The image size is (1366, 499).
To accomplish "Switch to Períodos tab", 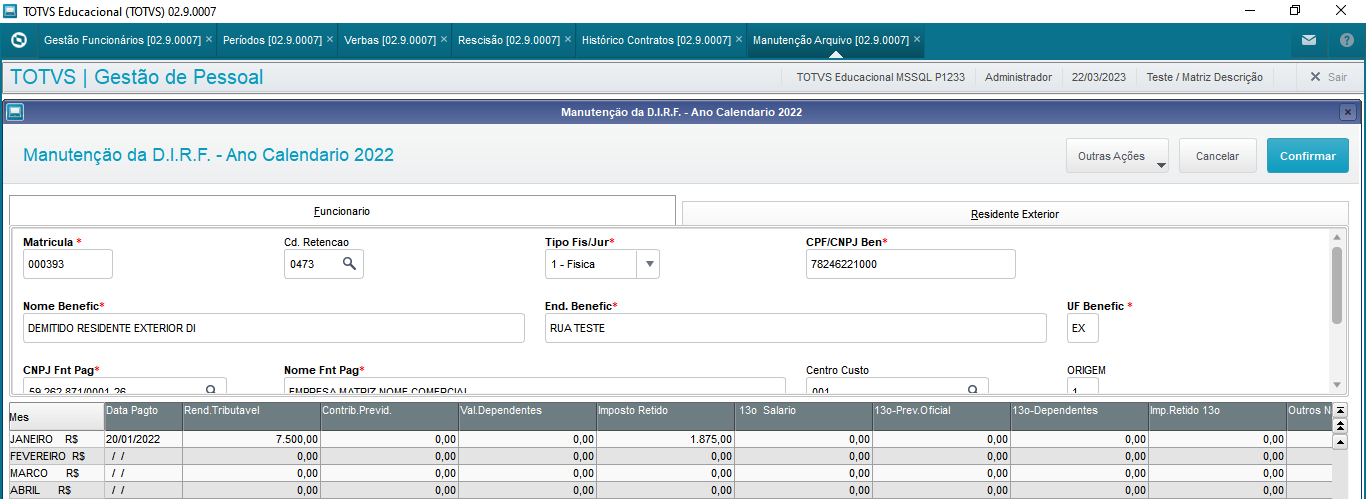I will (272, 40).
